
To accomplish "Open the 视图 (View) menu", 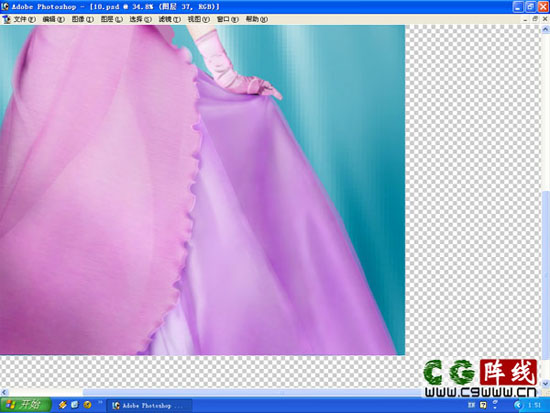I will [x=199, y=19].
